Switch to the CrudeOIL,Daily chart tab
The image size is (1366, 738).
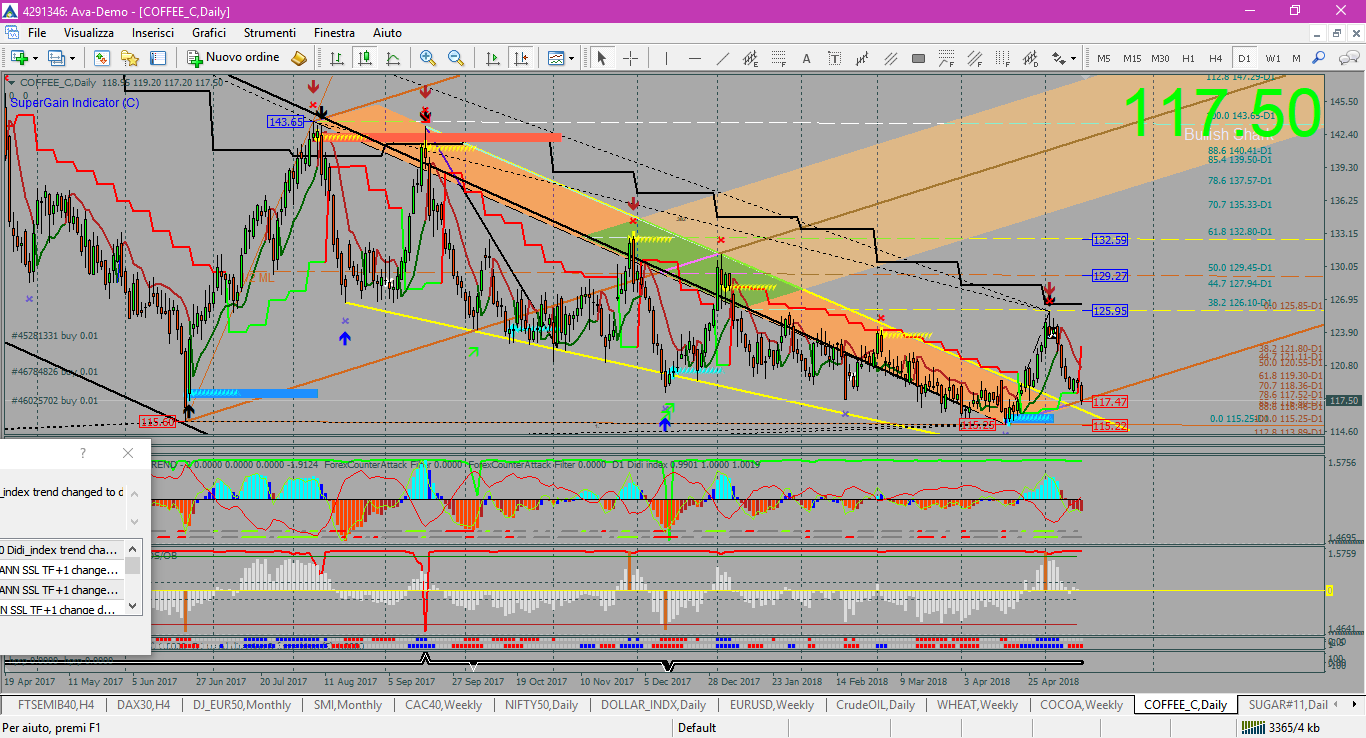873,705
